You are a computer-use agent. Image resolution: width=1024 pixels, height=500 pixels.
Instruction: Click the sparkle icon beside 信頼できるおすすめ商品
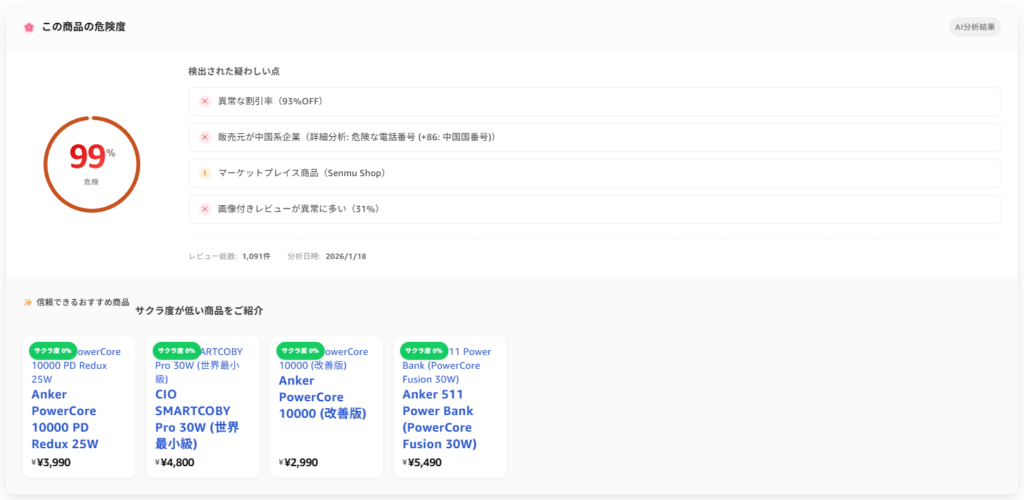click(x=28, y=302)
